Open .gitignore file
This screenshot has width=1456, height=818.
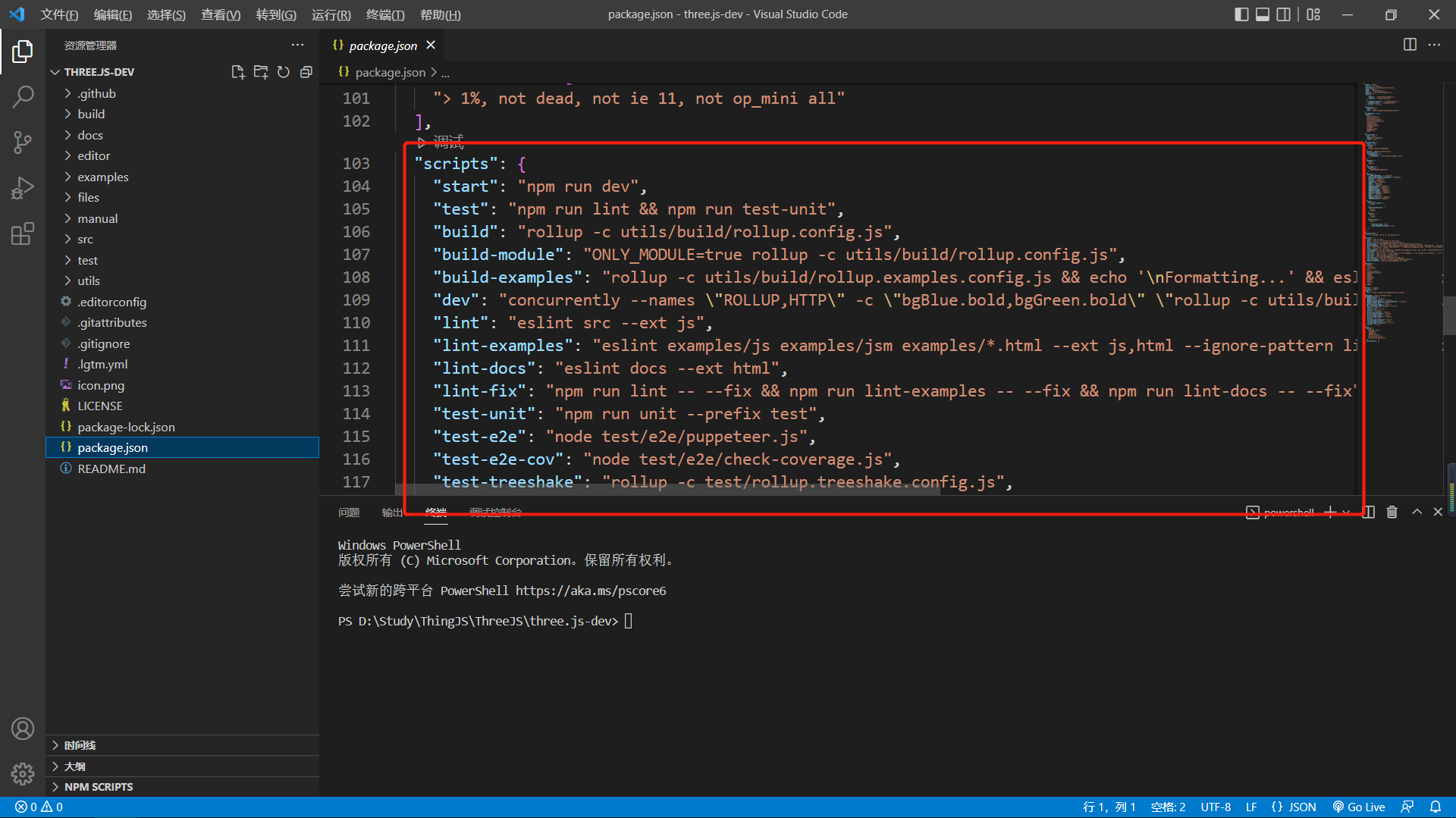[182, 343]
